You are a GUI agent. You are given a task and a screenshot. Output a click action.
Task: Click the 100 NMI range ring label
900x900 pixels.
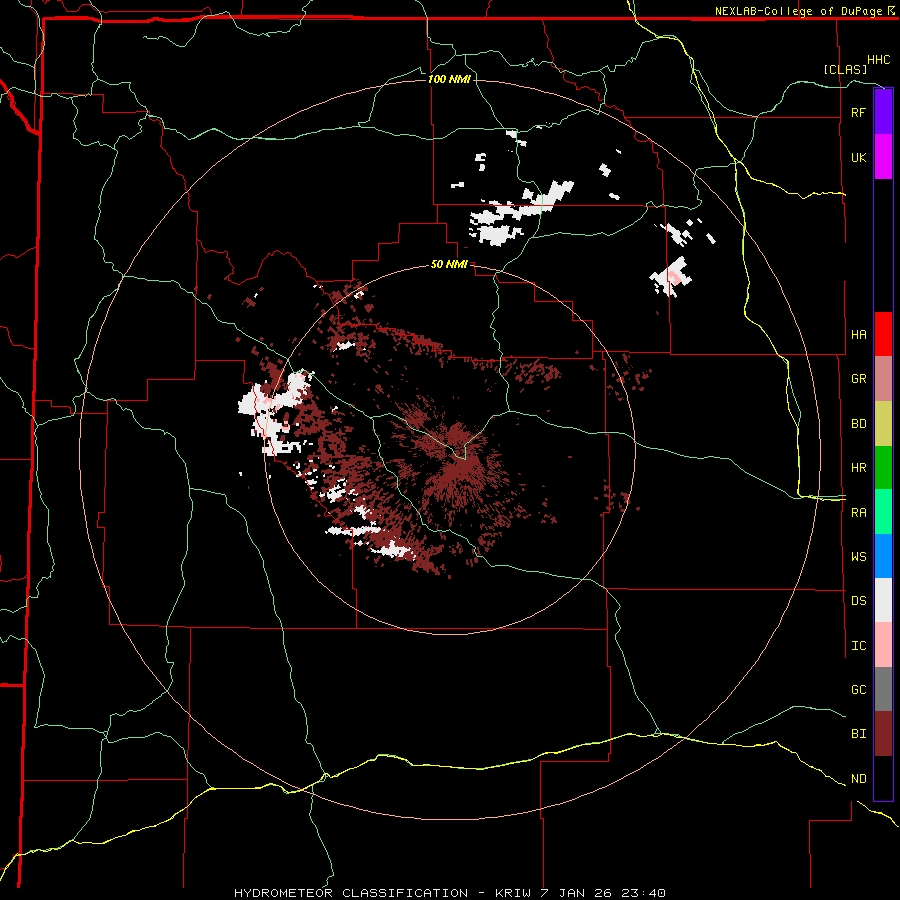click(x=449, y=79)
